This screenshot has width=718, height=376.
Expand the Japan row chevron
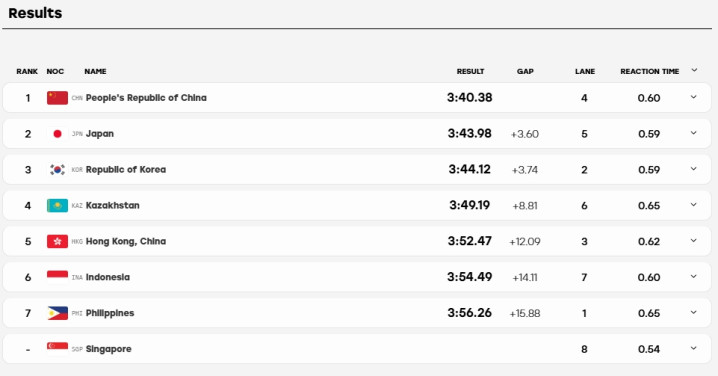tap(693, 133)
